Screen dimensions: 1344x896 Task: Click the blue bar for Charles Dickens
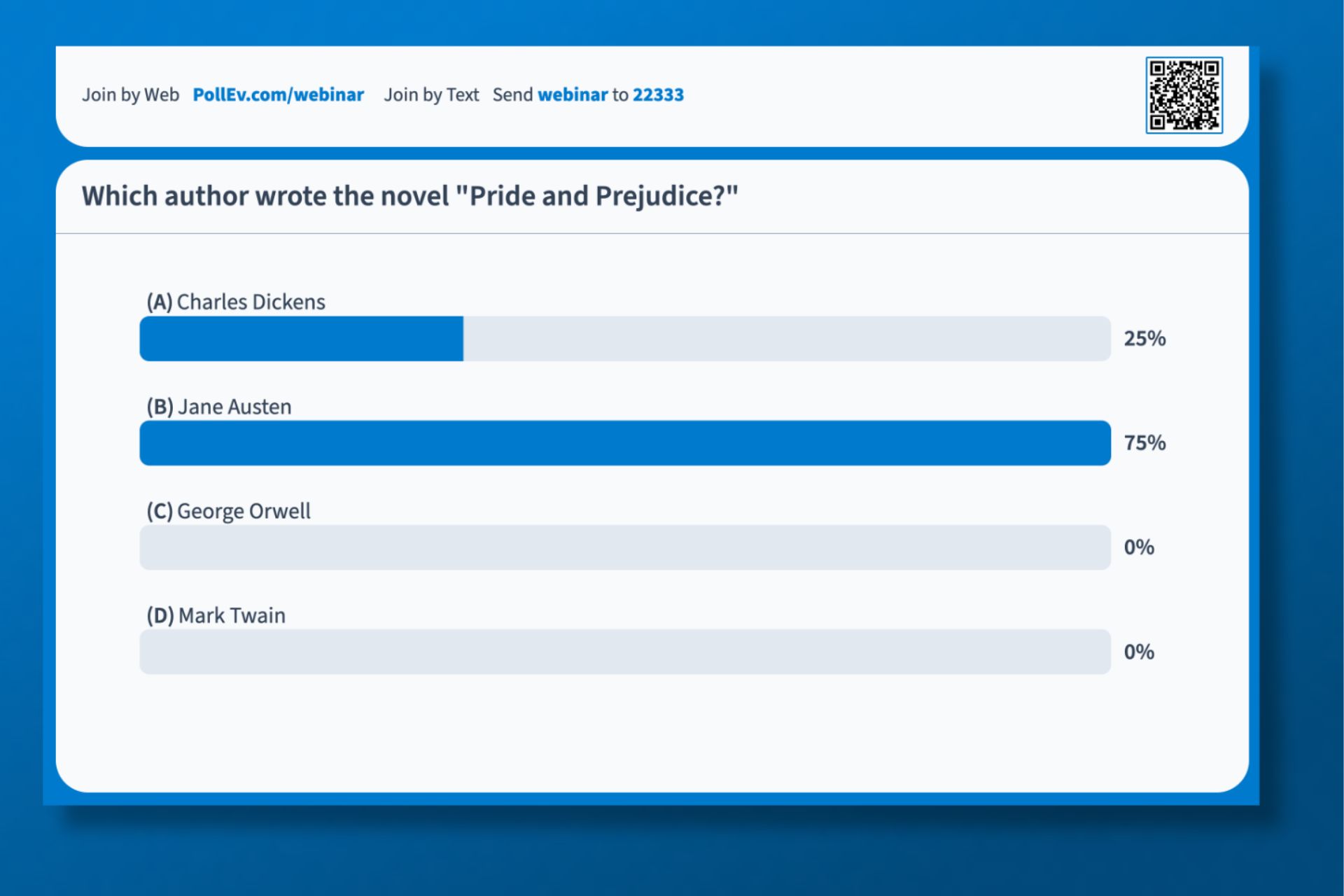301,338
